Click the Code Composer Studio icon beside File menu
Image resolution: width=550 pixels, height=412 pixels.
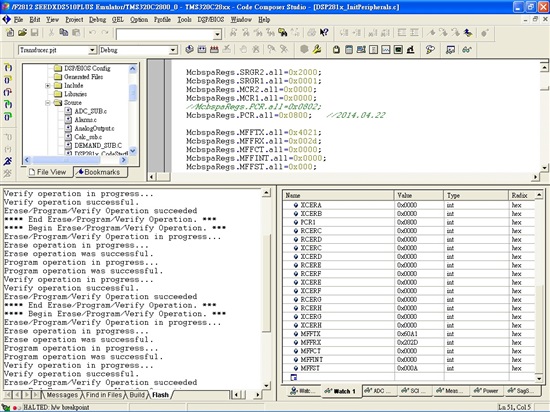coord(6,20)
